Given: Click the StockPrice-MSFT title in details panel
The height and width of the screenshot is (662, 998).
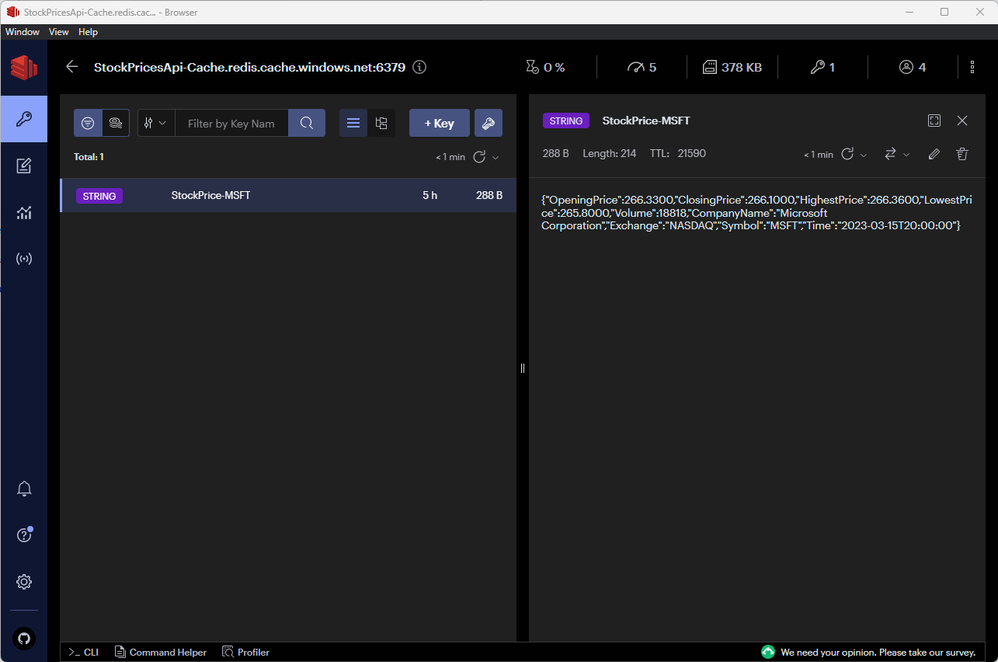Looking at the screenshot, I should pyautogui.click(x=646, y=120).
